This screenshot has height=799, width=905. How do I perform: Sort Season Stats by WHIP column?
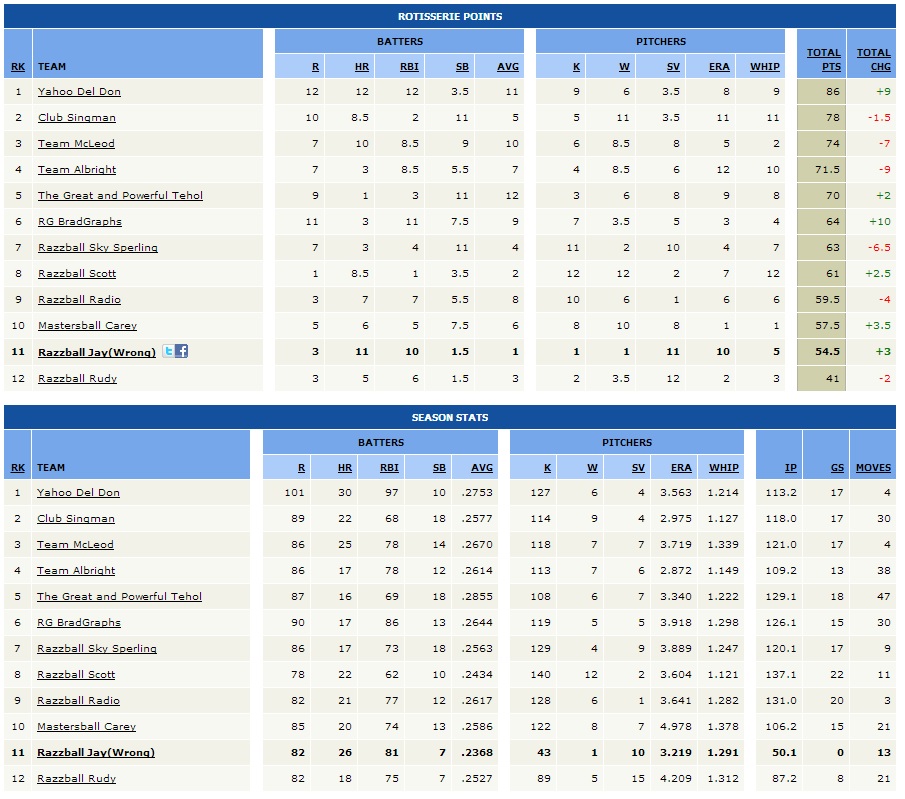(724, 468)
